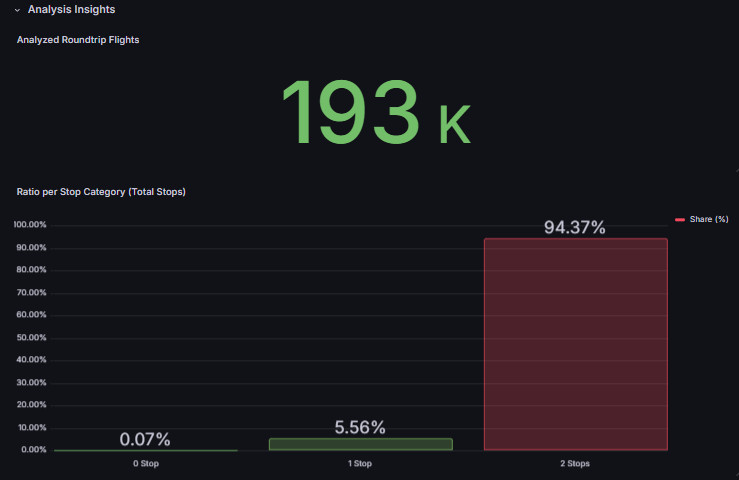This screenshot has width=739, height=480.
Task: Click the 1 Stop x-axis label
Action: point(360,464)
